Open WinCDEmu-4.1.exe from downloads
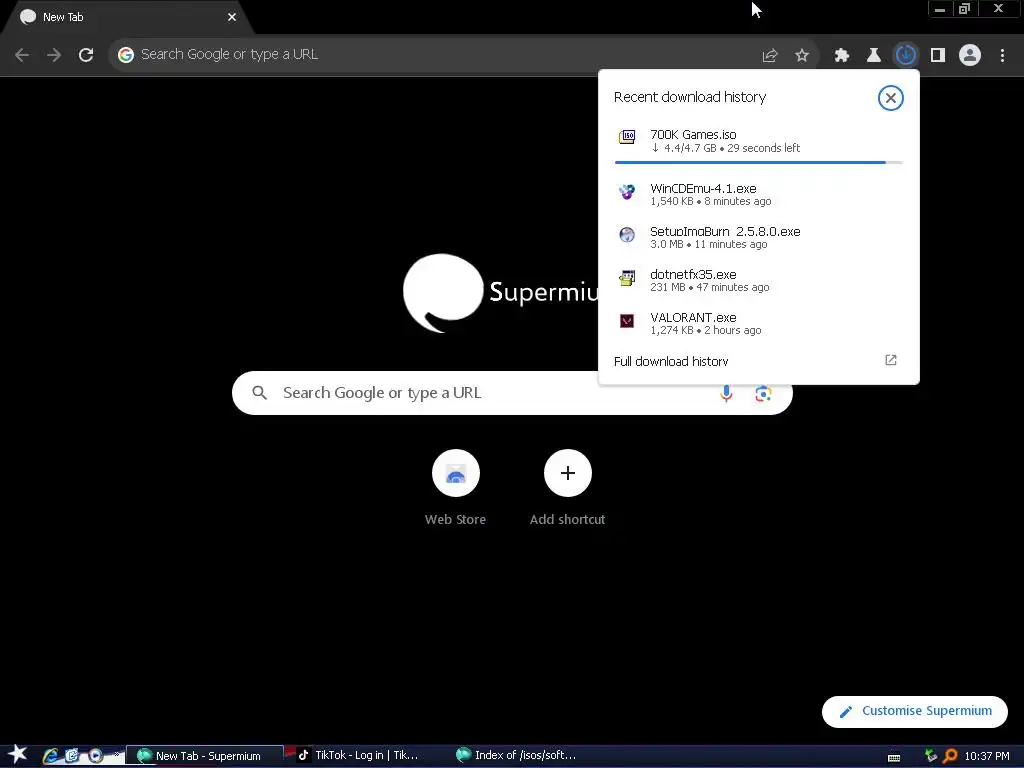 click(x=758, y=194)
